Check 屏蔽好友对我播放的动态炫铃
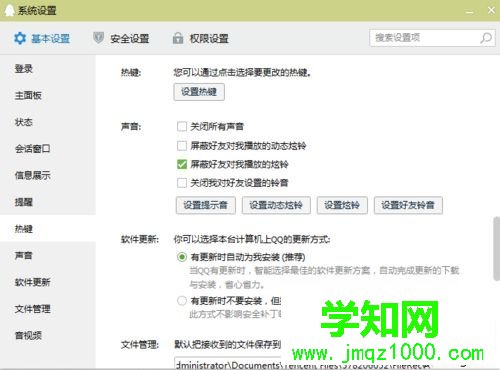The width and height of the screenshot is (500, 370). pyautogui.click(x=182, y=146)
